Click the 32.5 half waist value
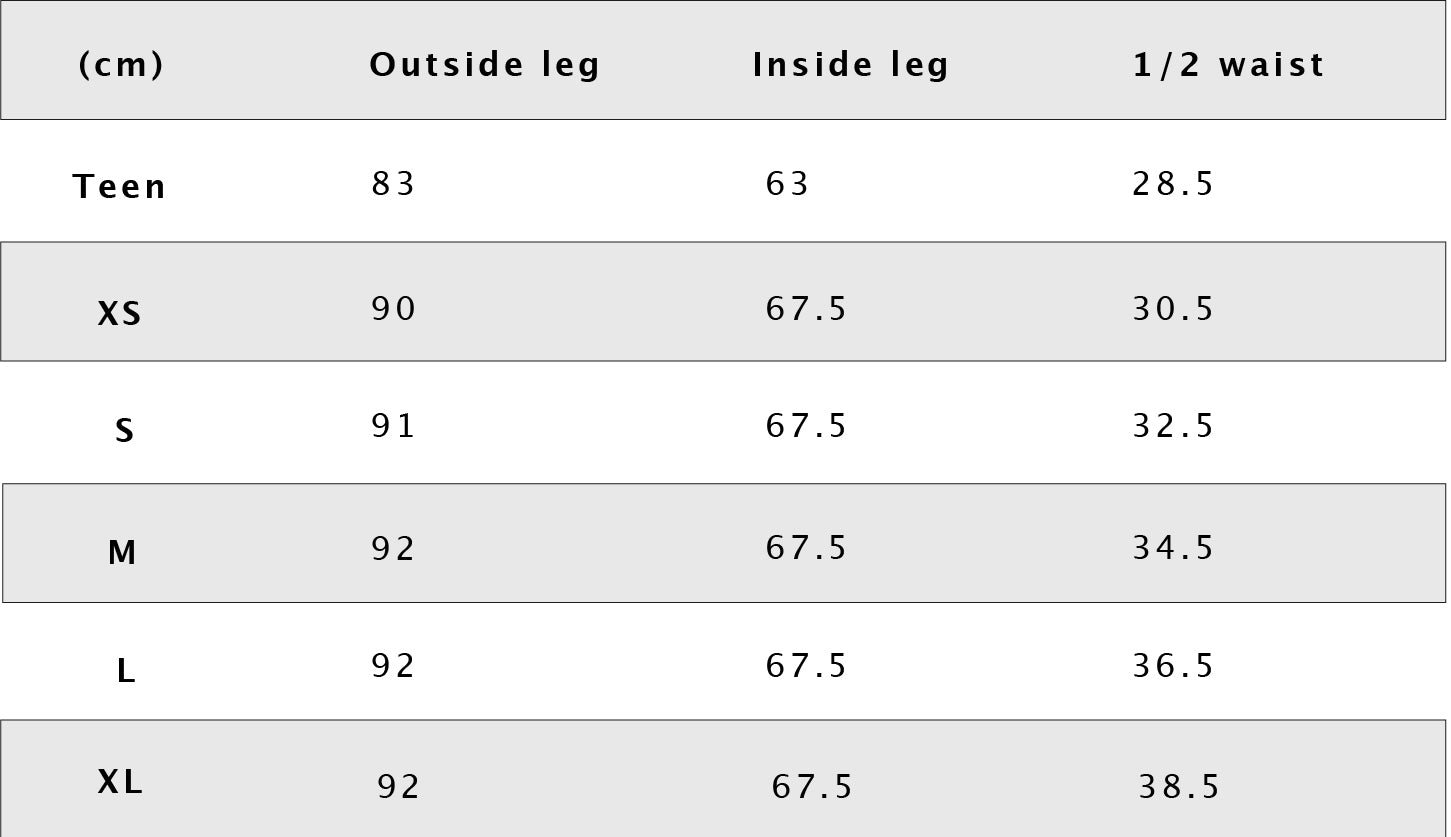Viewport: 1451px width, 837px height. (x=1173, y=426)
